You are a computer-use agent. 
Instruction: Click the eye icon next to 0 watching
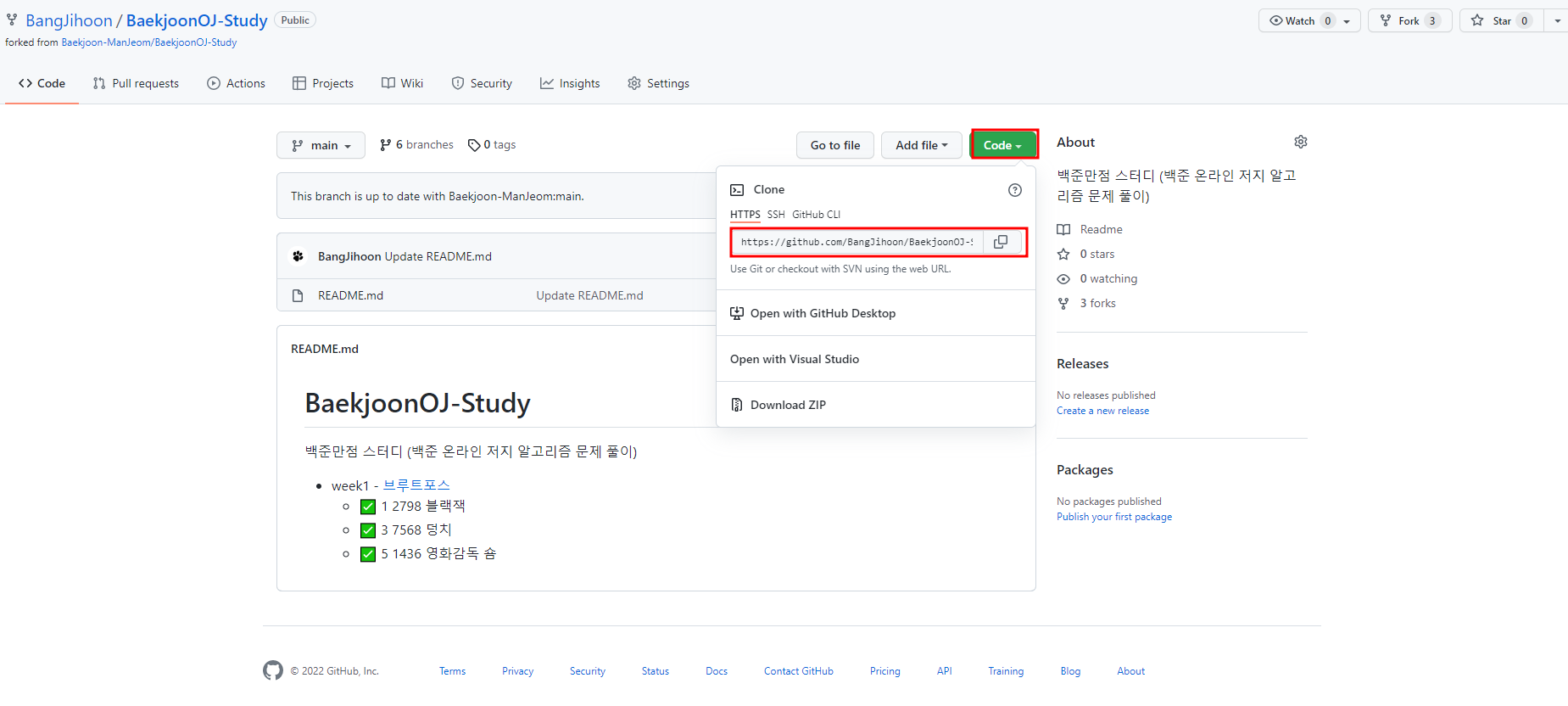click(x=1063, y=278)
